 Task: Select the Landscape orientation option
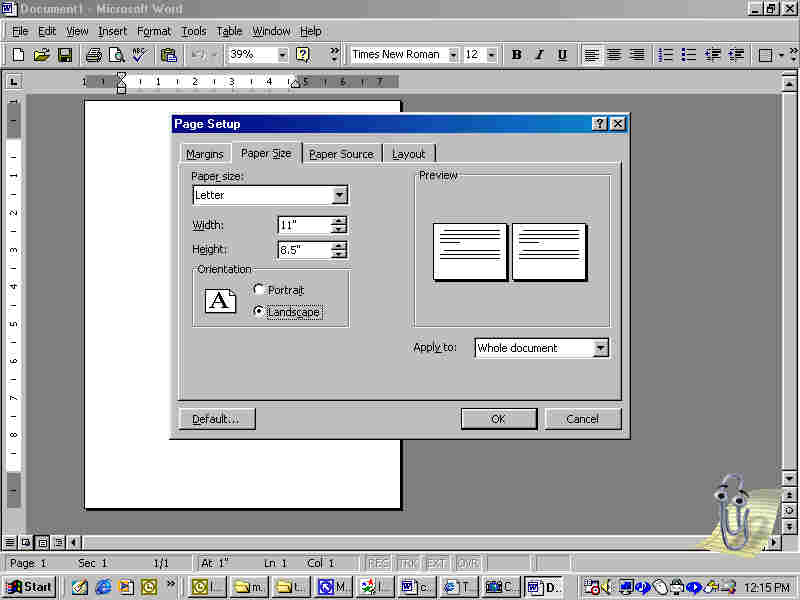[259, 312]
